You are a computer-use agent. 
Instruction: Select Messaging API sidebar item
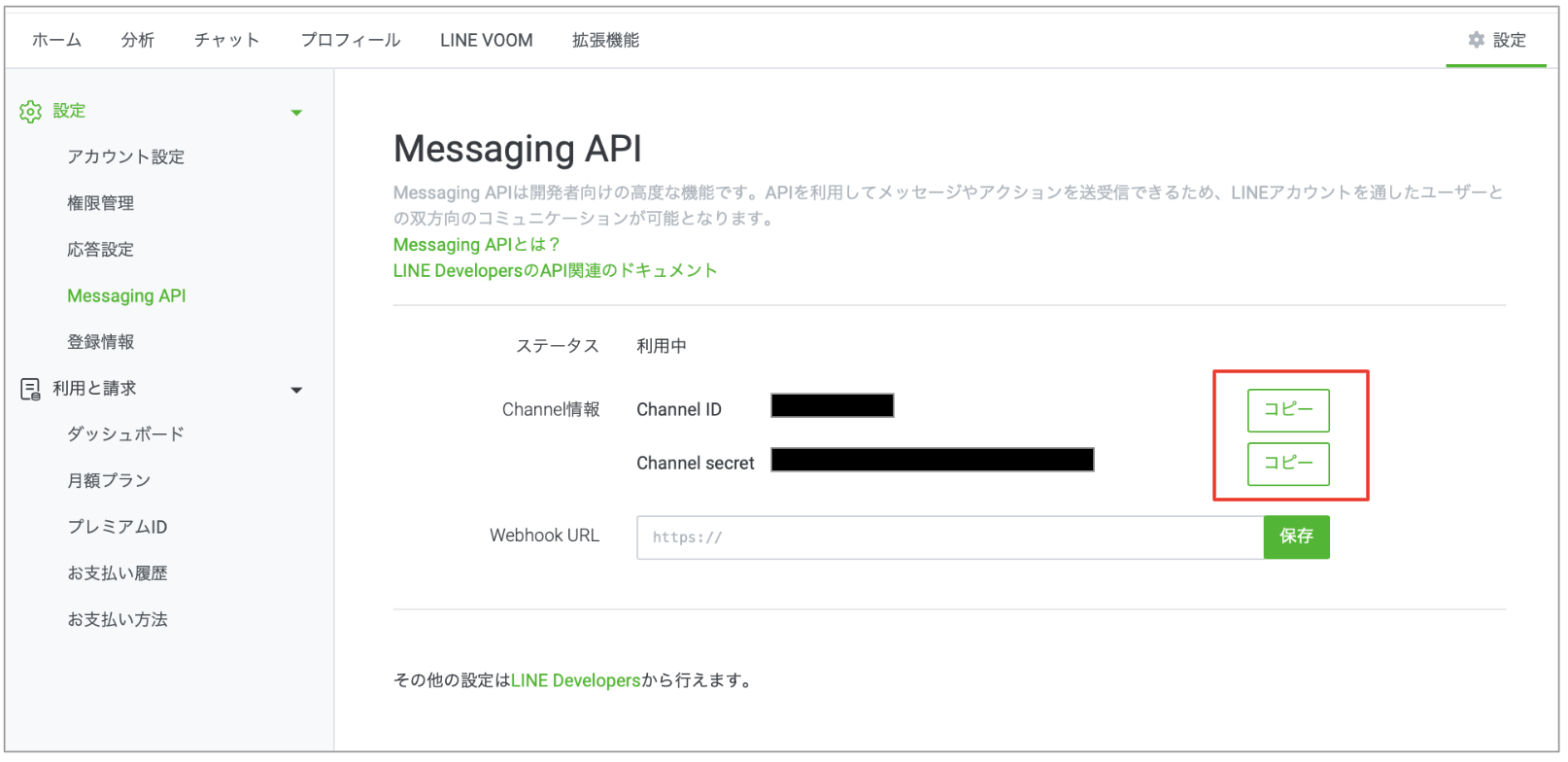126,295
